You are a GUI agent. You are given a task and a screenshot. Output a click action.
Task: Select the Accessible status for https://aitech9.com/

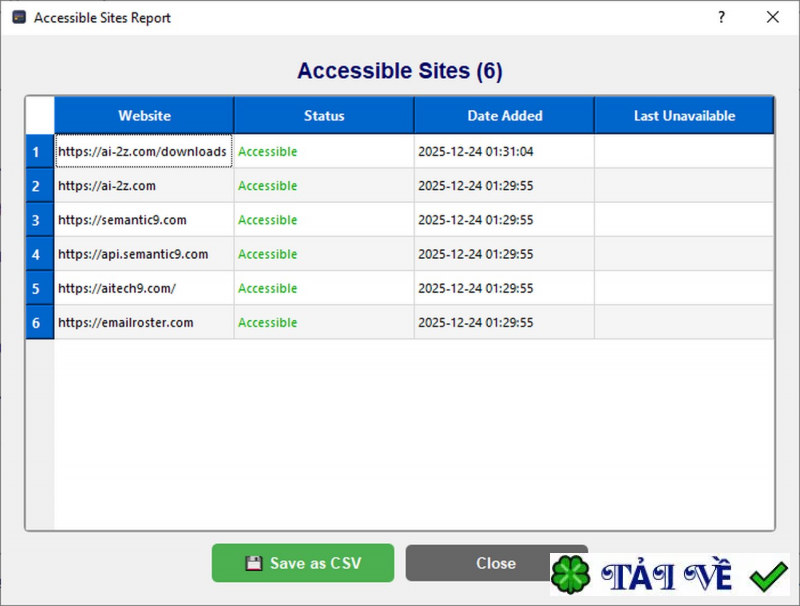coord(268,288)
